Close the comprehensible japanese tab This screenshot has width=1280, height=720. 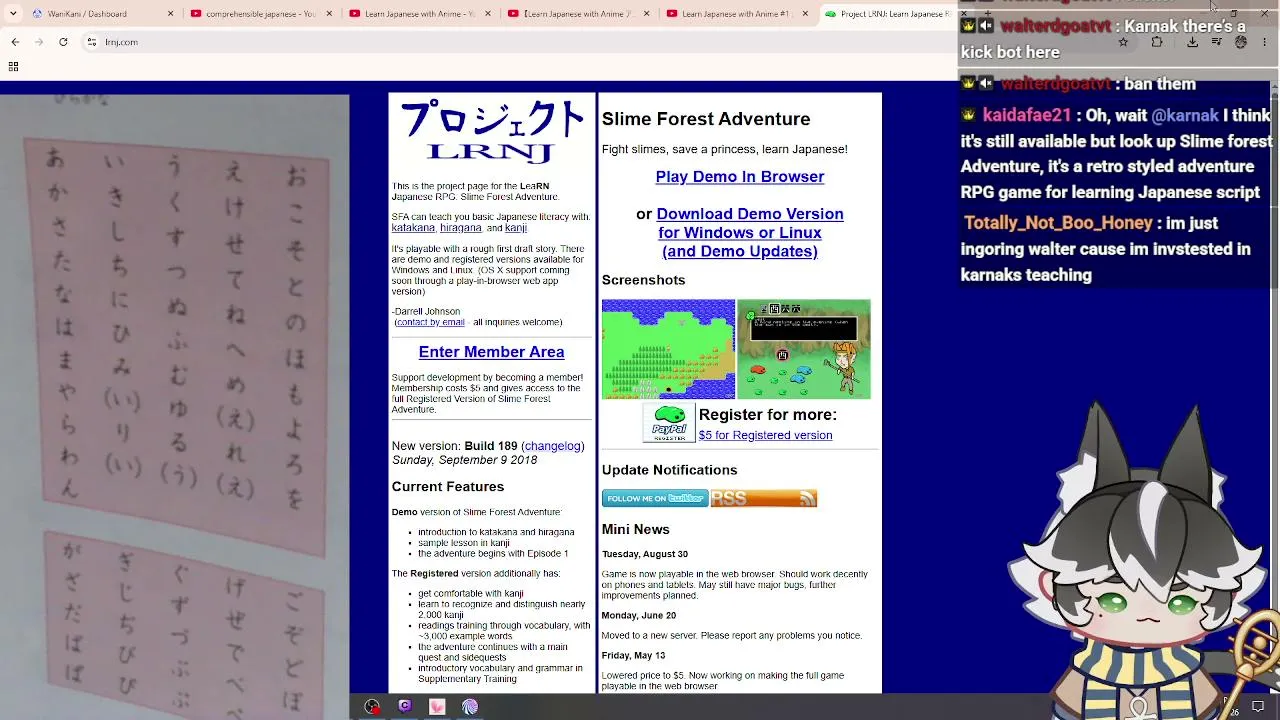(x=329, y=14)
